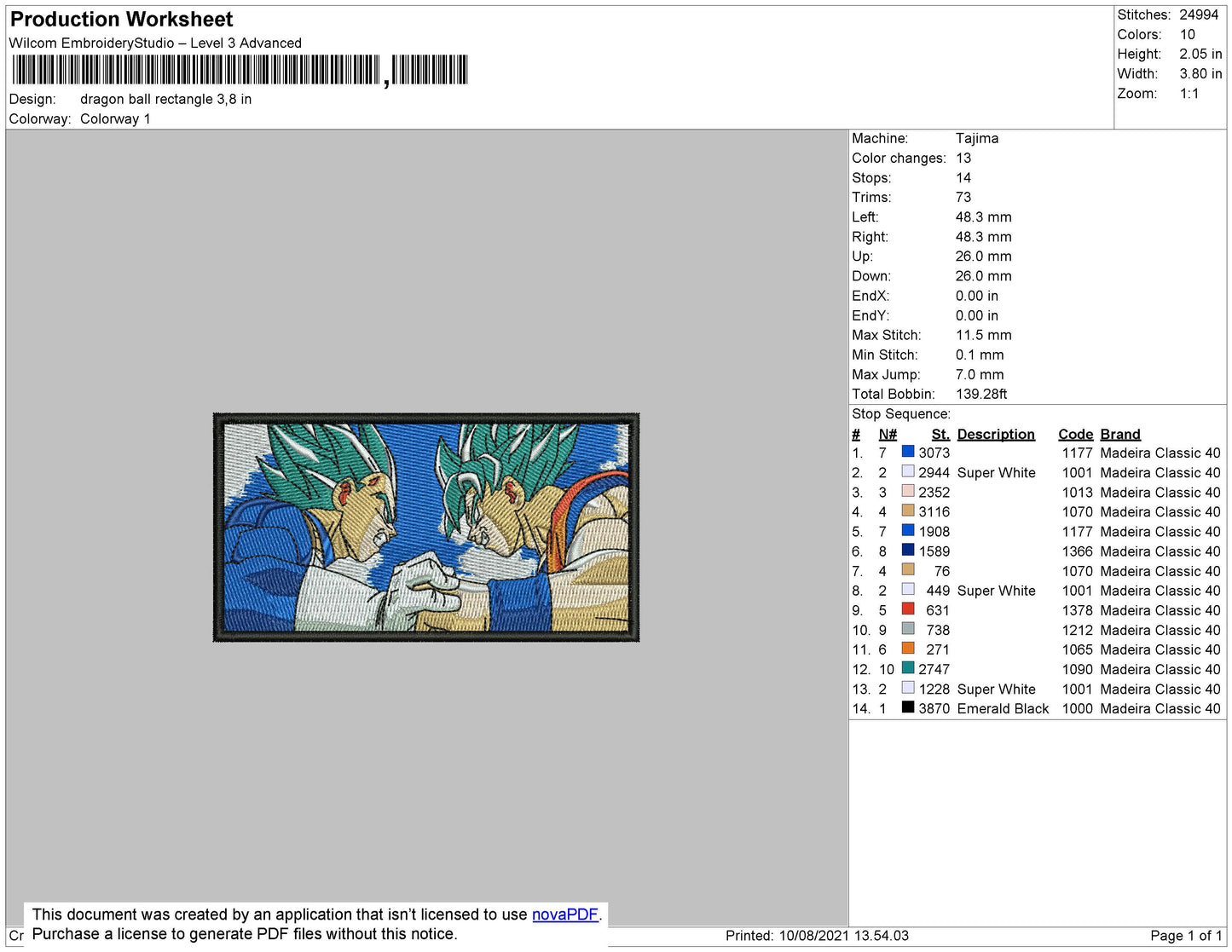
Task: Pick the pale pink swatch in stop 3
Action: (908, 491)
